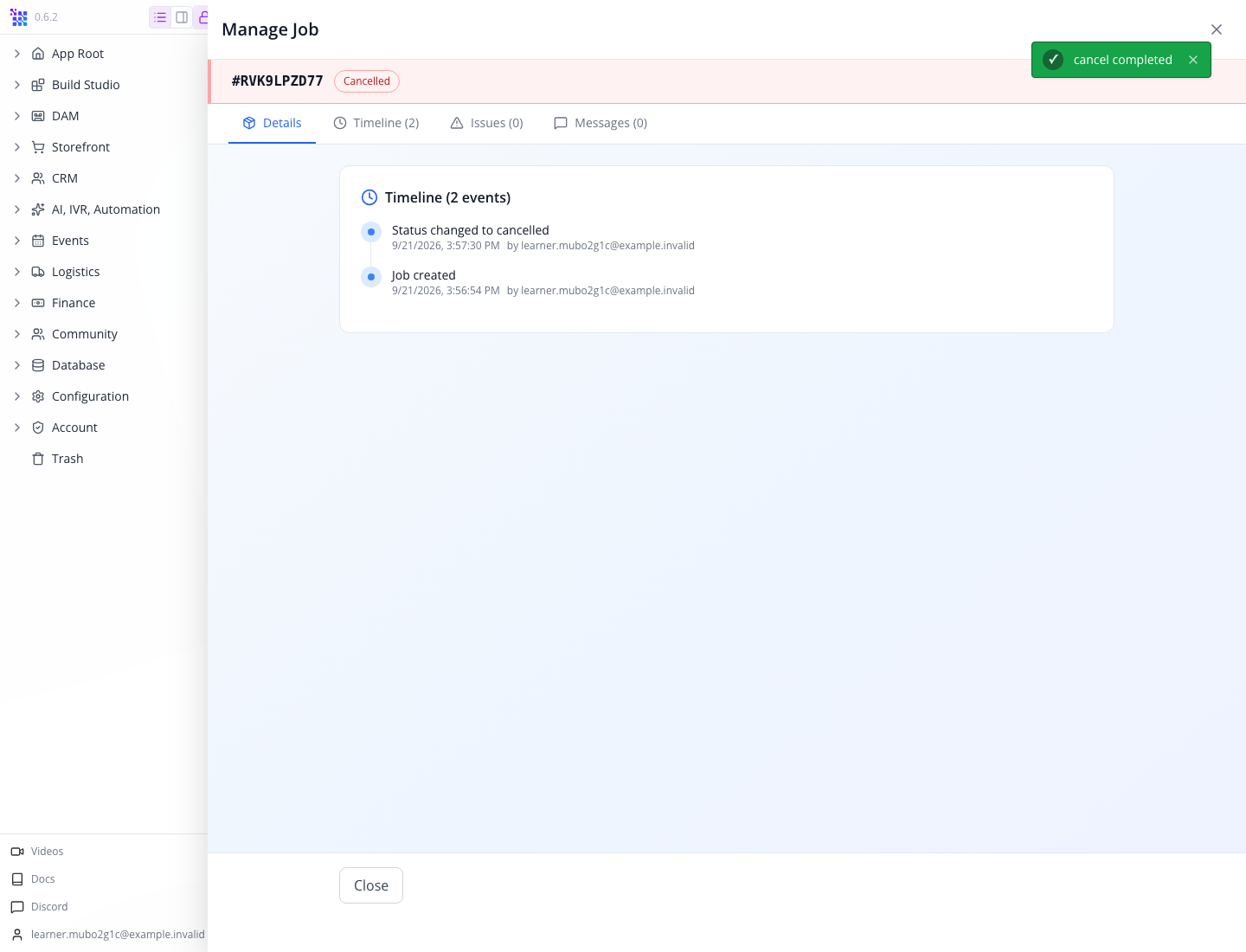Screen dimensions: 1246x952
Task: Click the Database cylinder icon
Action: pyautogui.click(x=38, y=365)
